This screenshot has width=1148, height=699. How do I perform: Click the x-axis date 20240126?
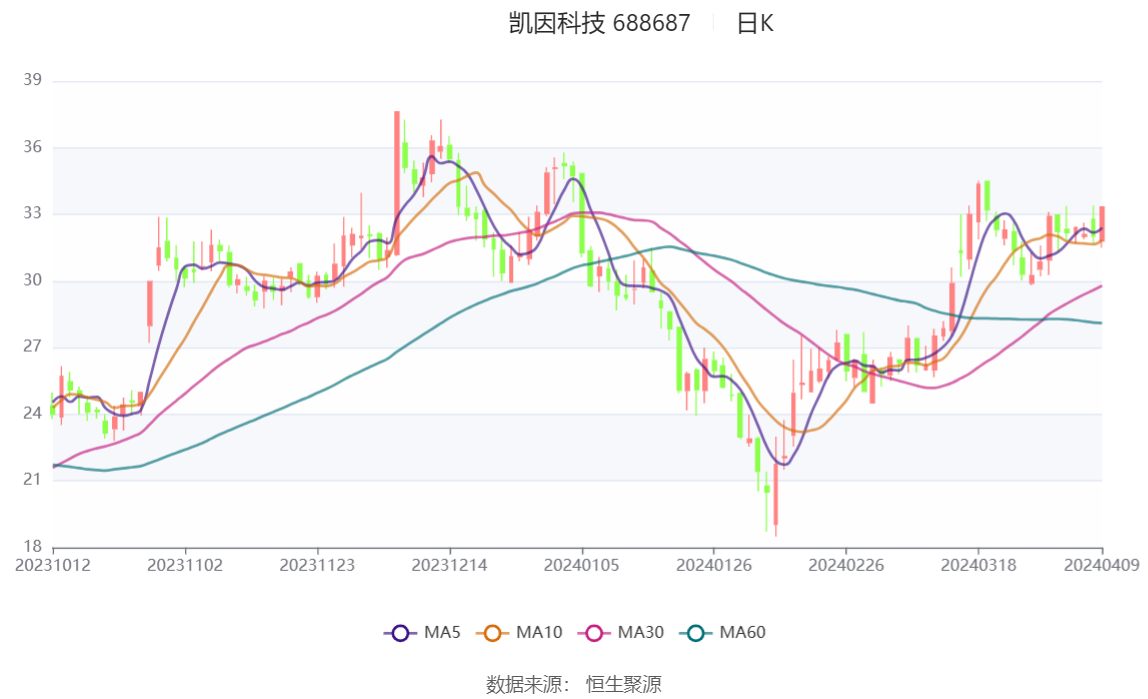click(714, 566)
